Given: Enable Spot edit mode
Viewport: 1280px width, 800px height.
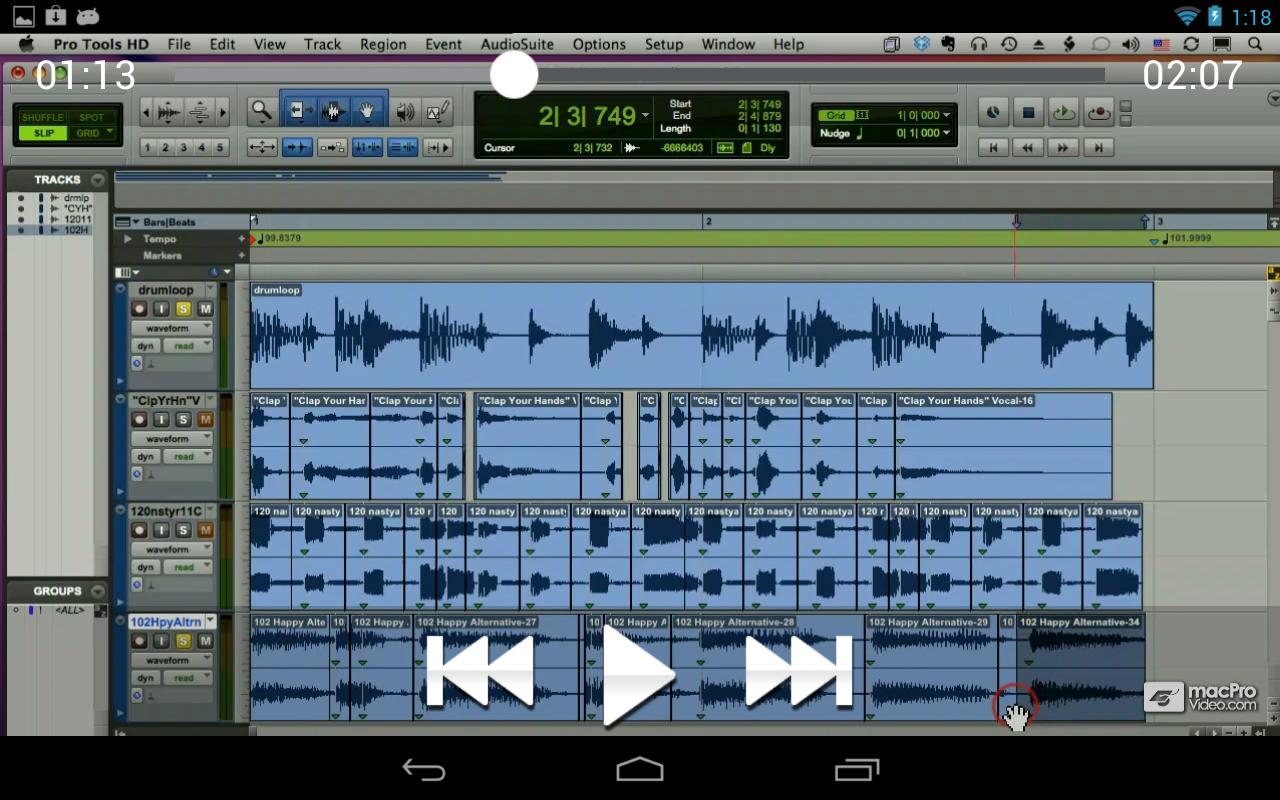Looking at the screenshot, I should [91, 117].
